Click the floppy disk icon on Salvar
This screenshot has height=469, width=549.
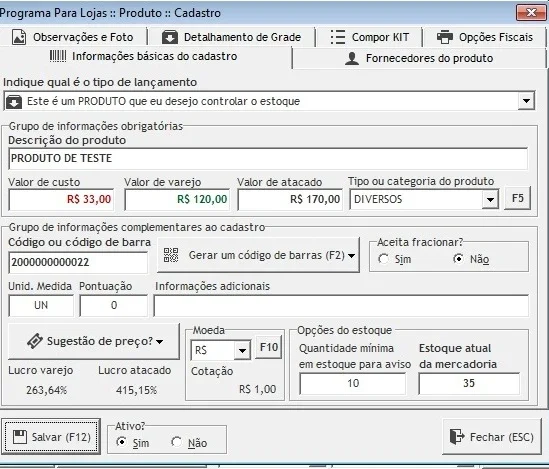[x=20, y=437]
